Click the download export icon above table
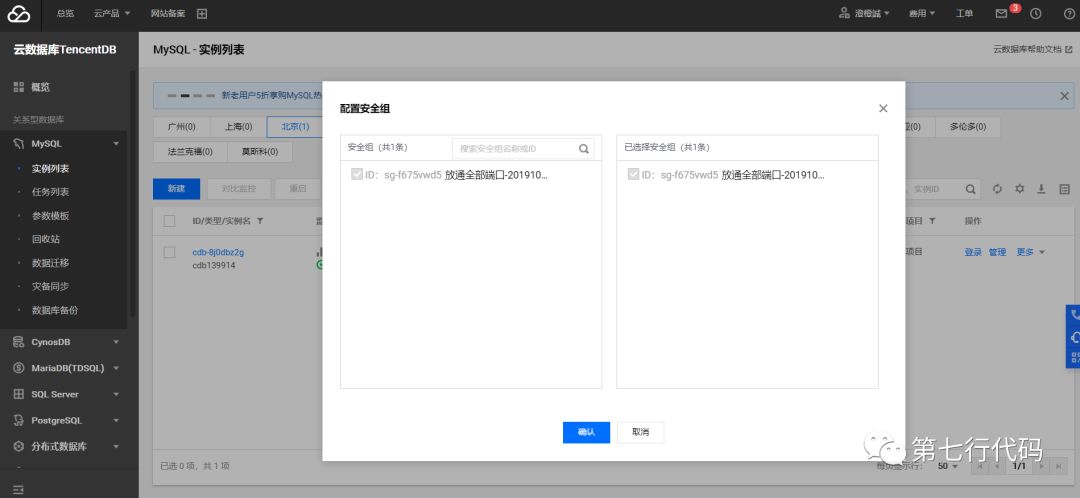Image resolution: width=1080 pixels, height=498 pixels. [x=1041, y=189]
